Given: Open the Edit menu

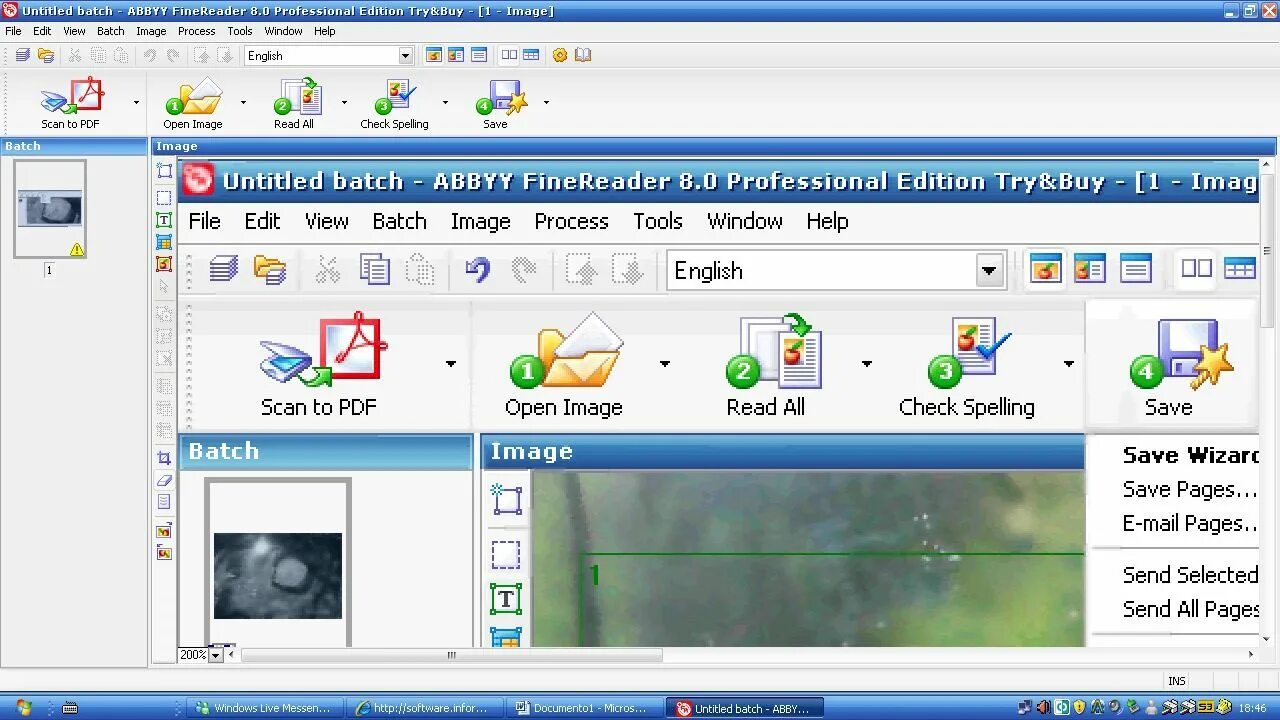Looking at the screenshot, I should [42, 31].
